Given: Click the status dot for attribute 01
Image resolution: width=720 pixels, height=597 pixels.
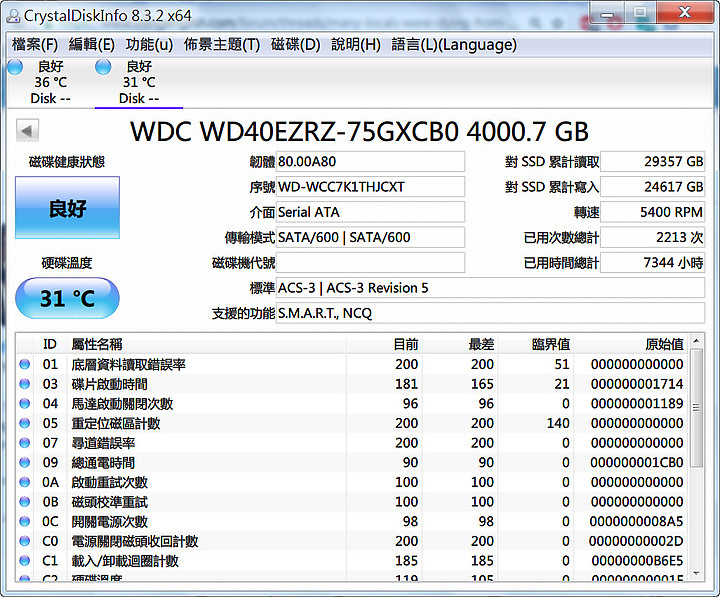Looking at the screenshot, I should click(25, 364).
